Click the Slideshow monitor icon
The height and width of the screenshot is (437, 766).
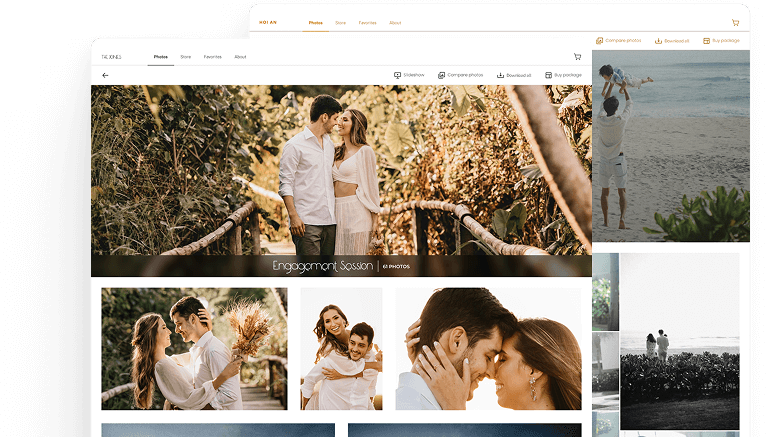397,75
